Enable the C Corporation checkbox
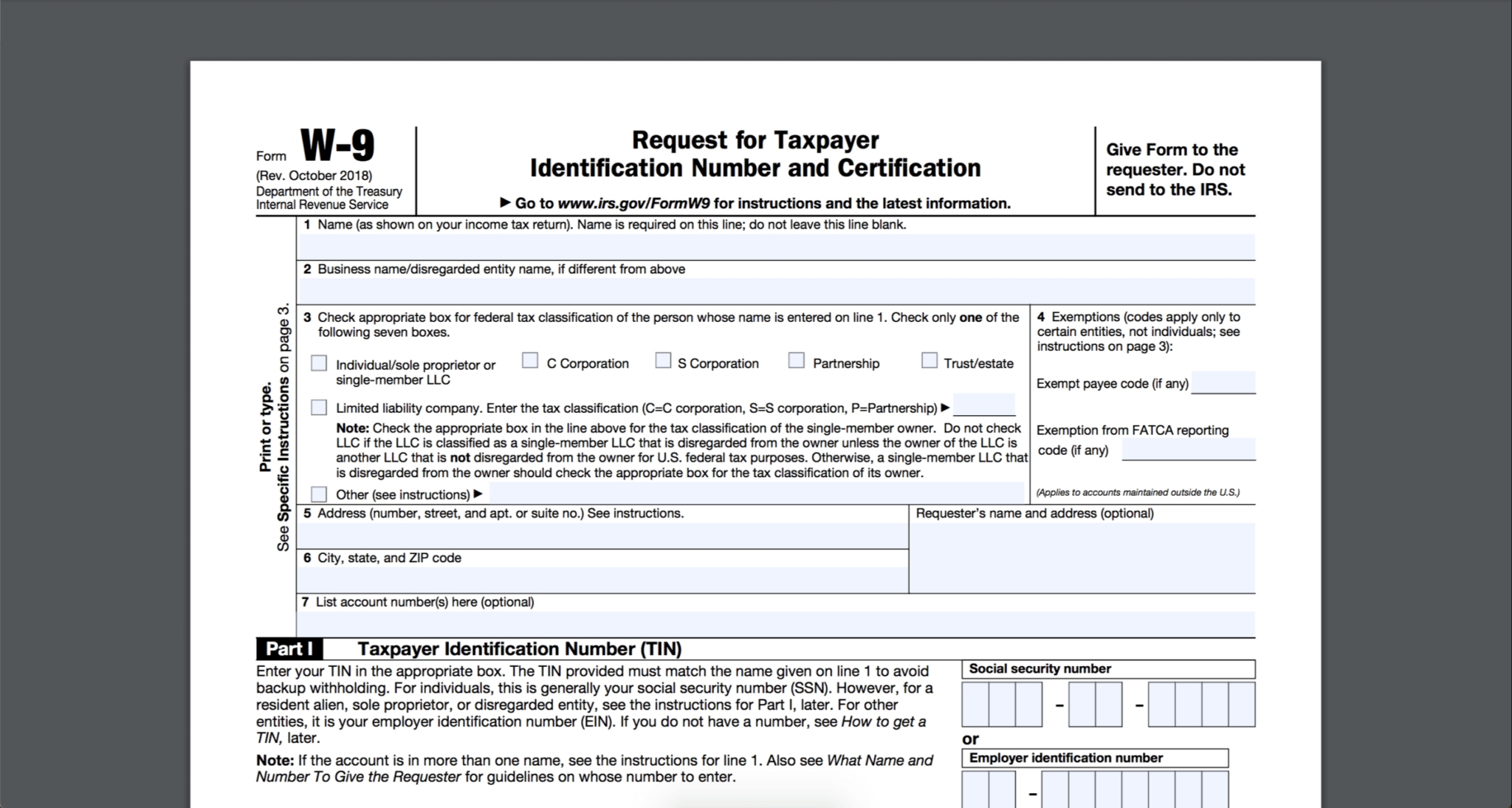Viewport: 1512px width, 808px height. tap(529, 363)
